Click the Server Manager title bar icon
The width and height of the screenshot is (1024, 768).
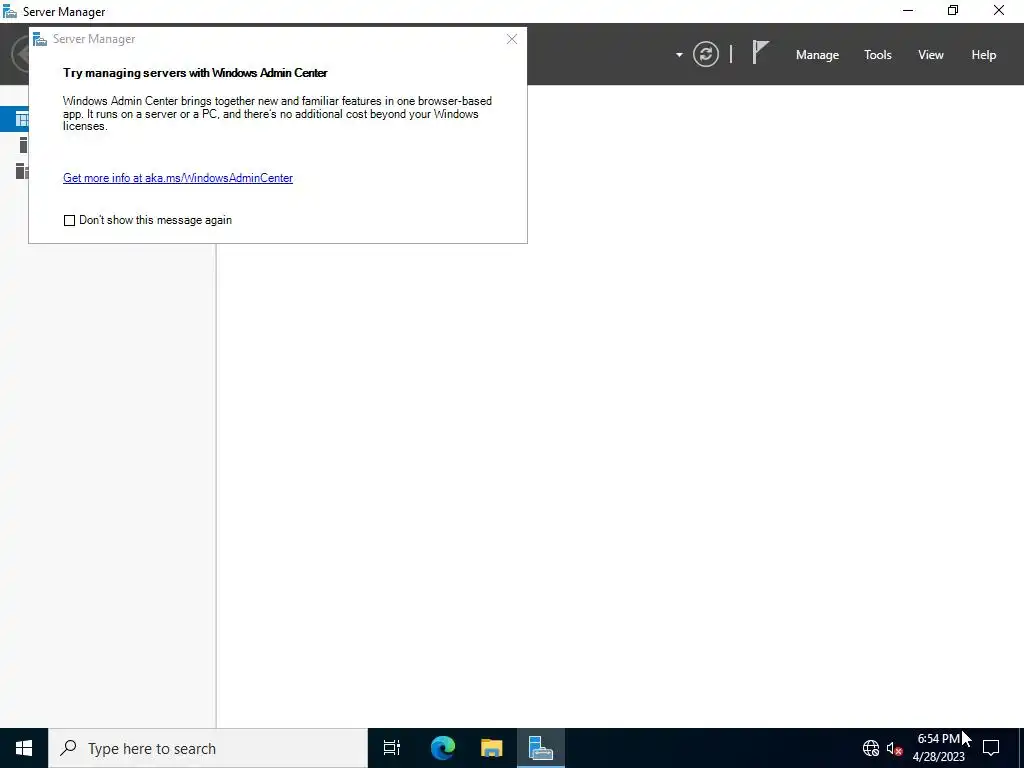click(x=10, y=11)
